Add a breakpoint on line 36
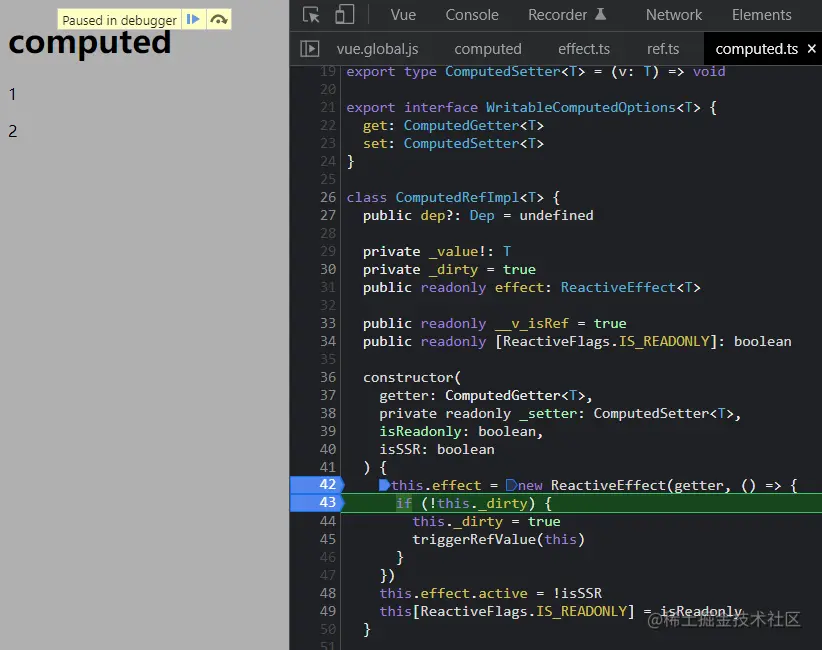The image size is (822, 650). 328,377
